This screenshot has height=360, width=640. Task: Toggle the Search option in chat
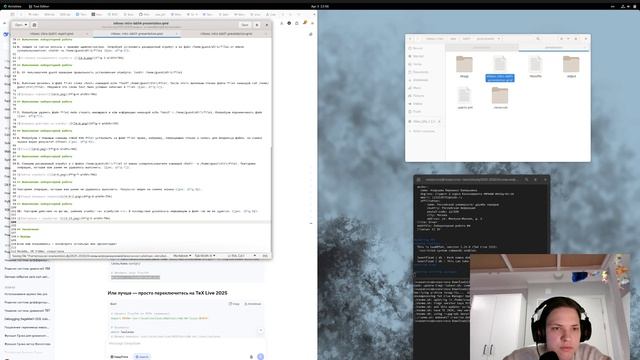coord(142,357)
